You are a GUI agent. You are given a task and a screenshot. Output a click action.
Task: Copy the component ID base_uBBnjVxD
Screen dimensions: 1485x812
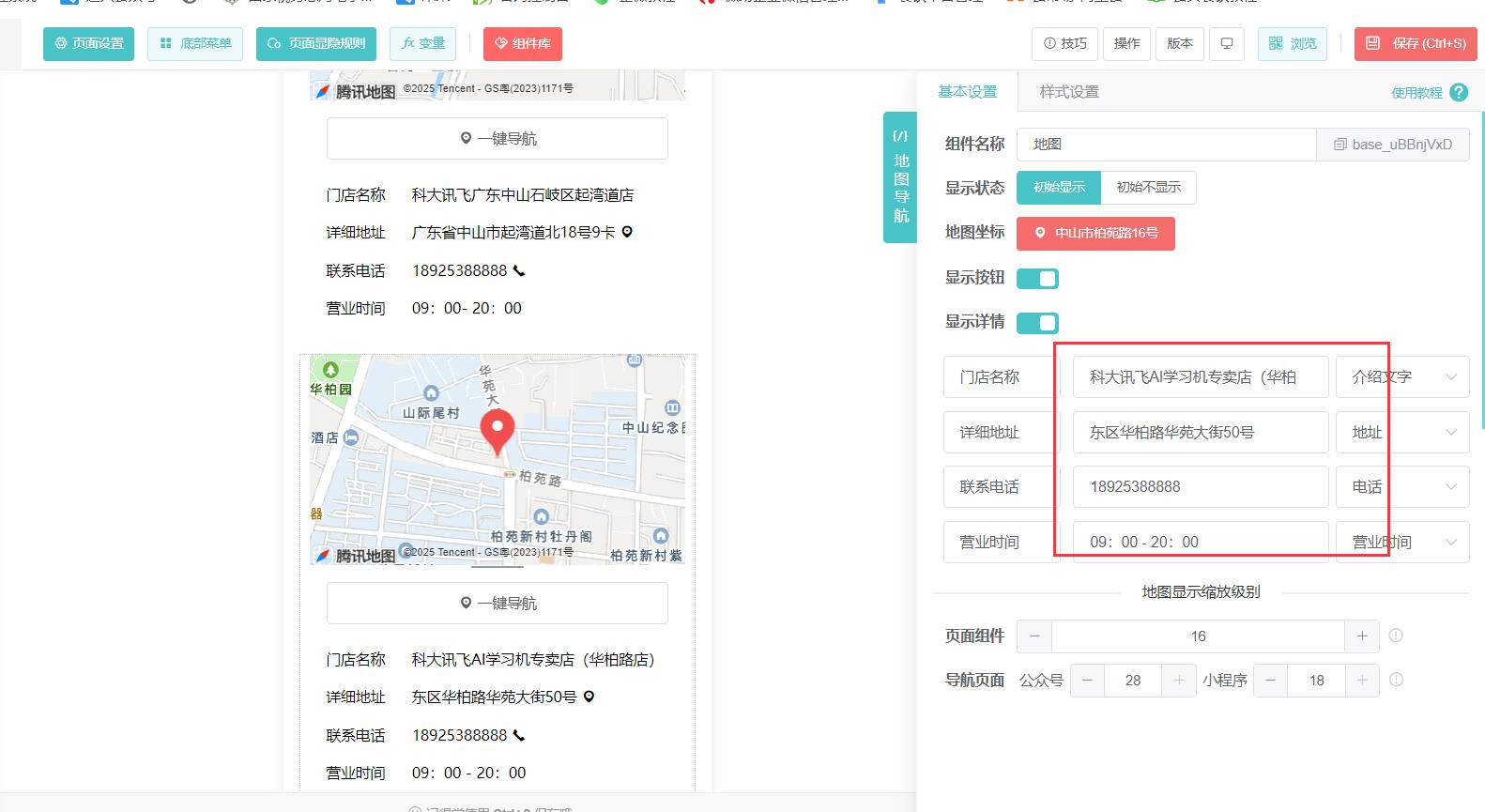1394,145
